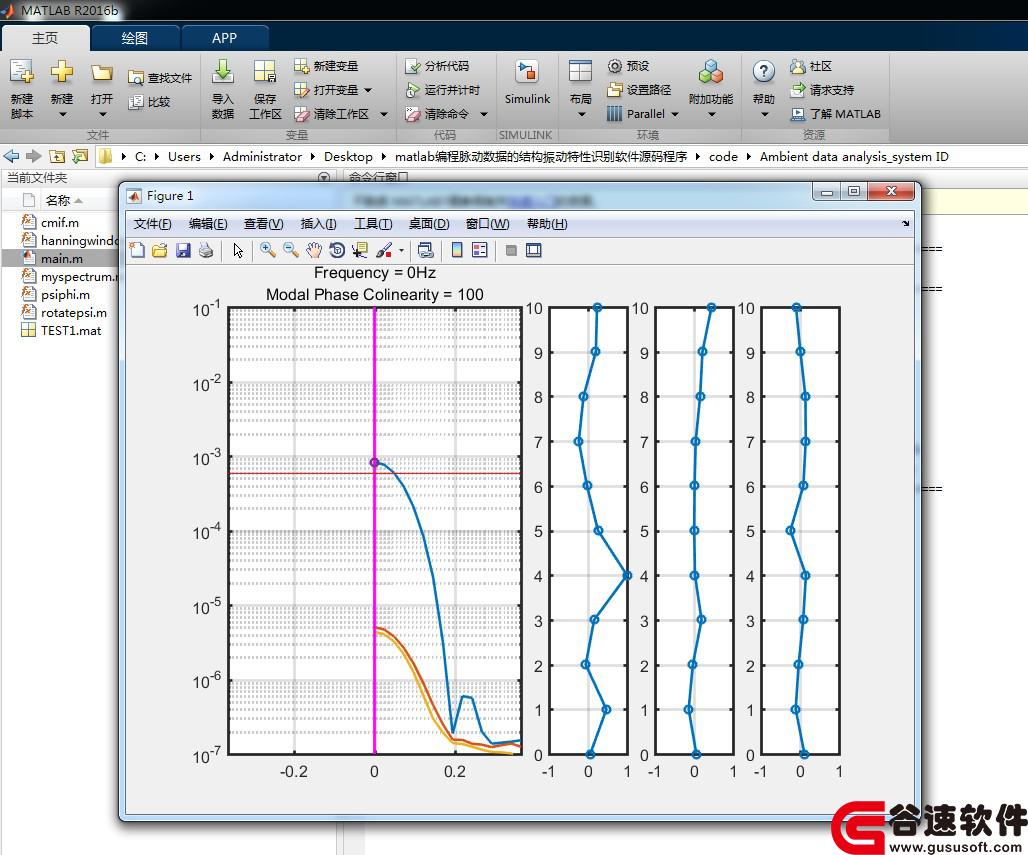Select the Pan hand tool
The image size is (1028, 855).
point(314,250)
